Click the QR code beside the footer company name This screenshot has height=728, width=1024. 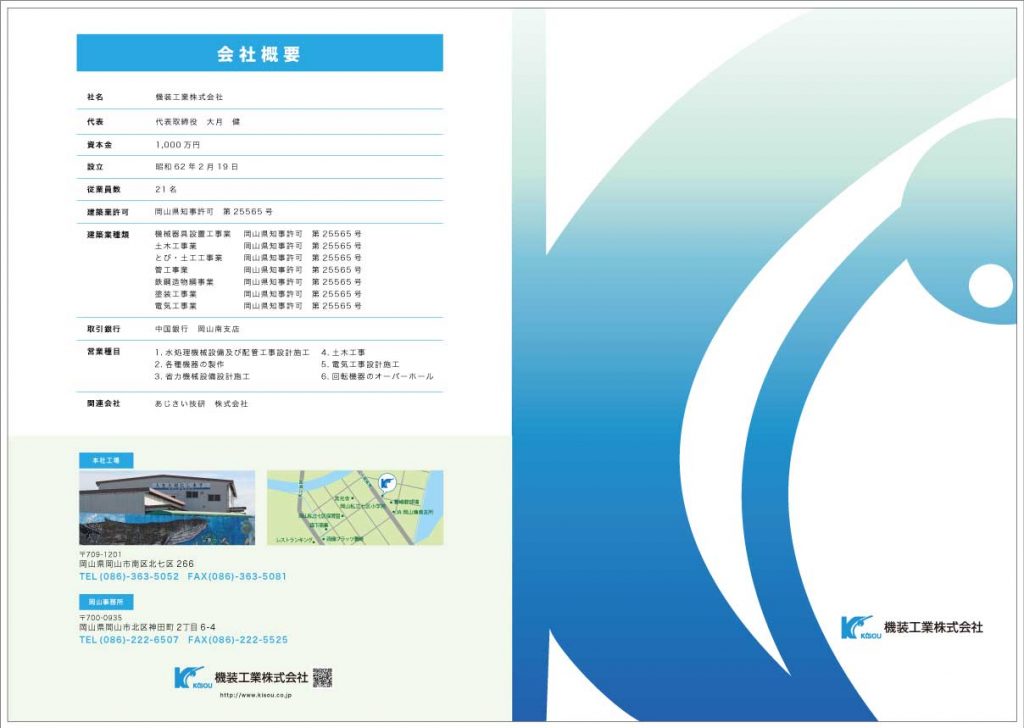coord(322,678)
